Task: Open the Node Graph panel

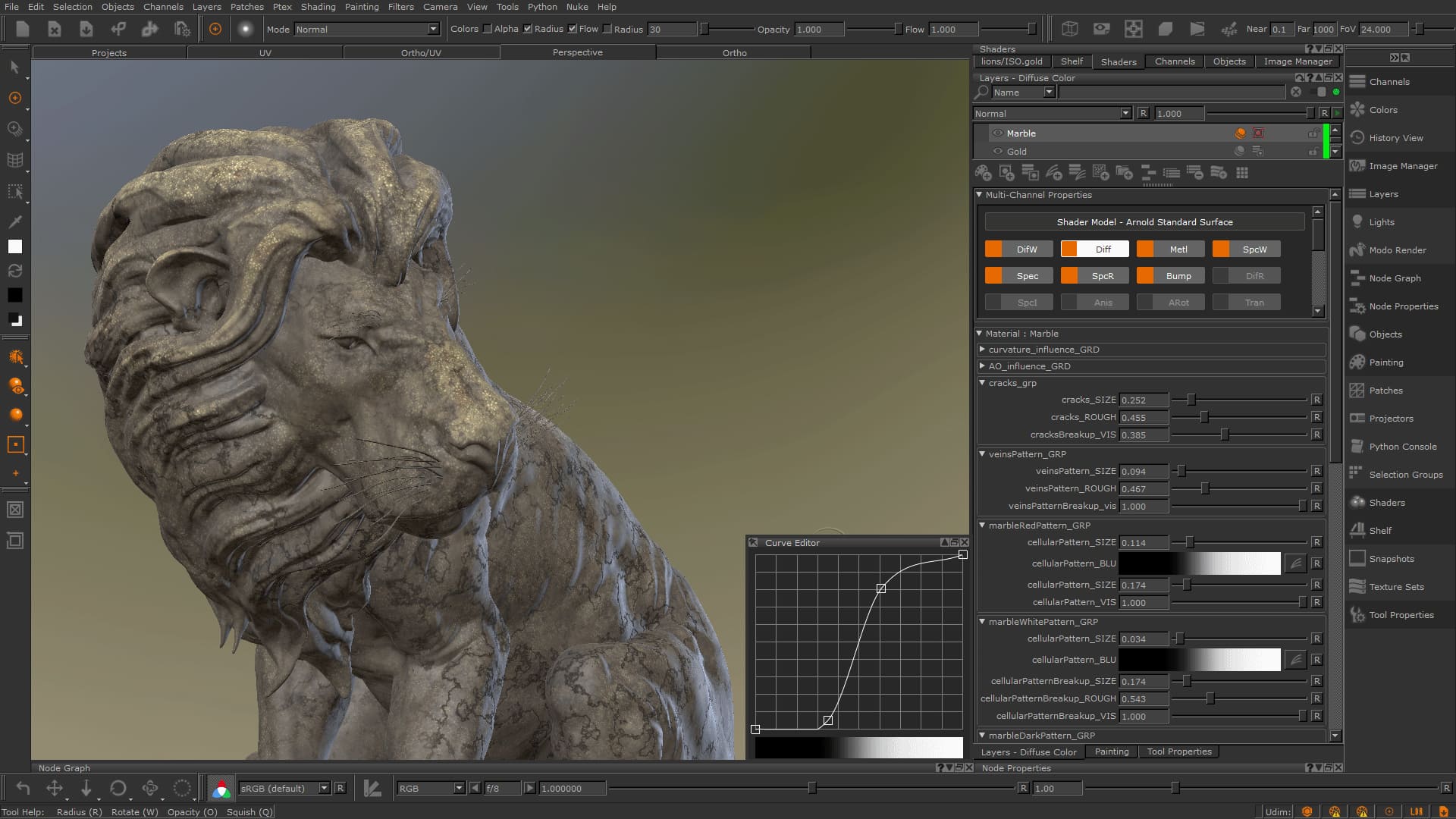Action: [x=1394, y=278]
